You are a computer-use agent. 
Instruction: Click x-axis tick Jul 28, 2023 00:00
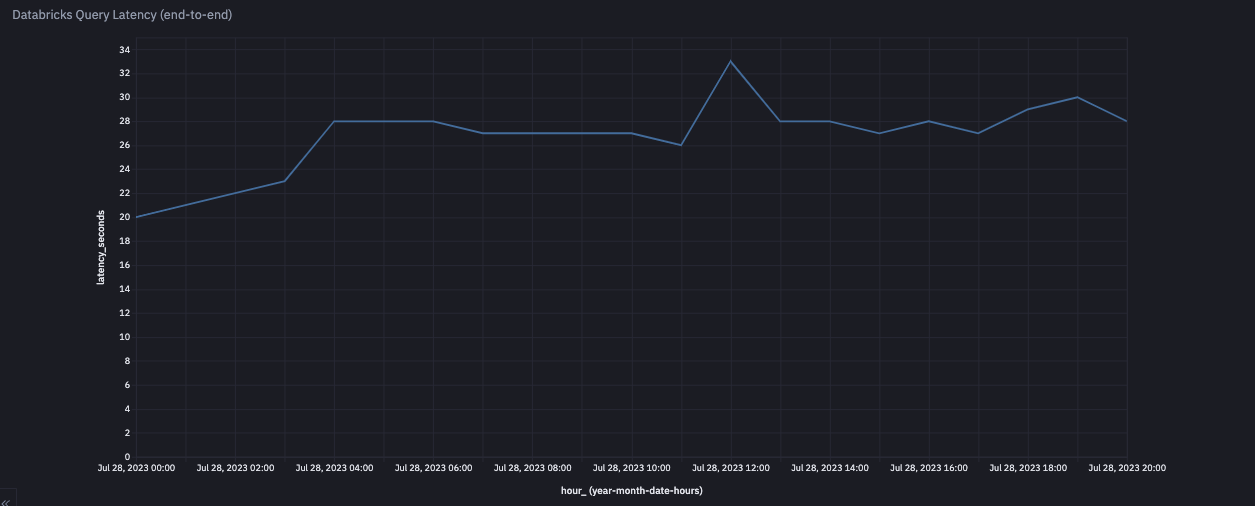tap(136, 467)
